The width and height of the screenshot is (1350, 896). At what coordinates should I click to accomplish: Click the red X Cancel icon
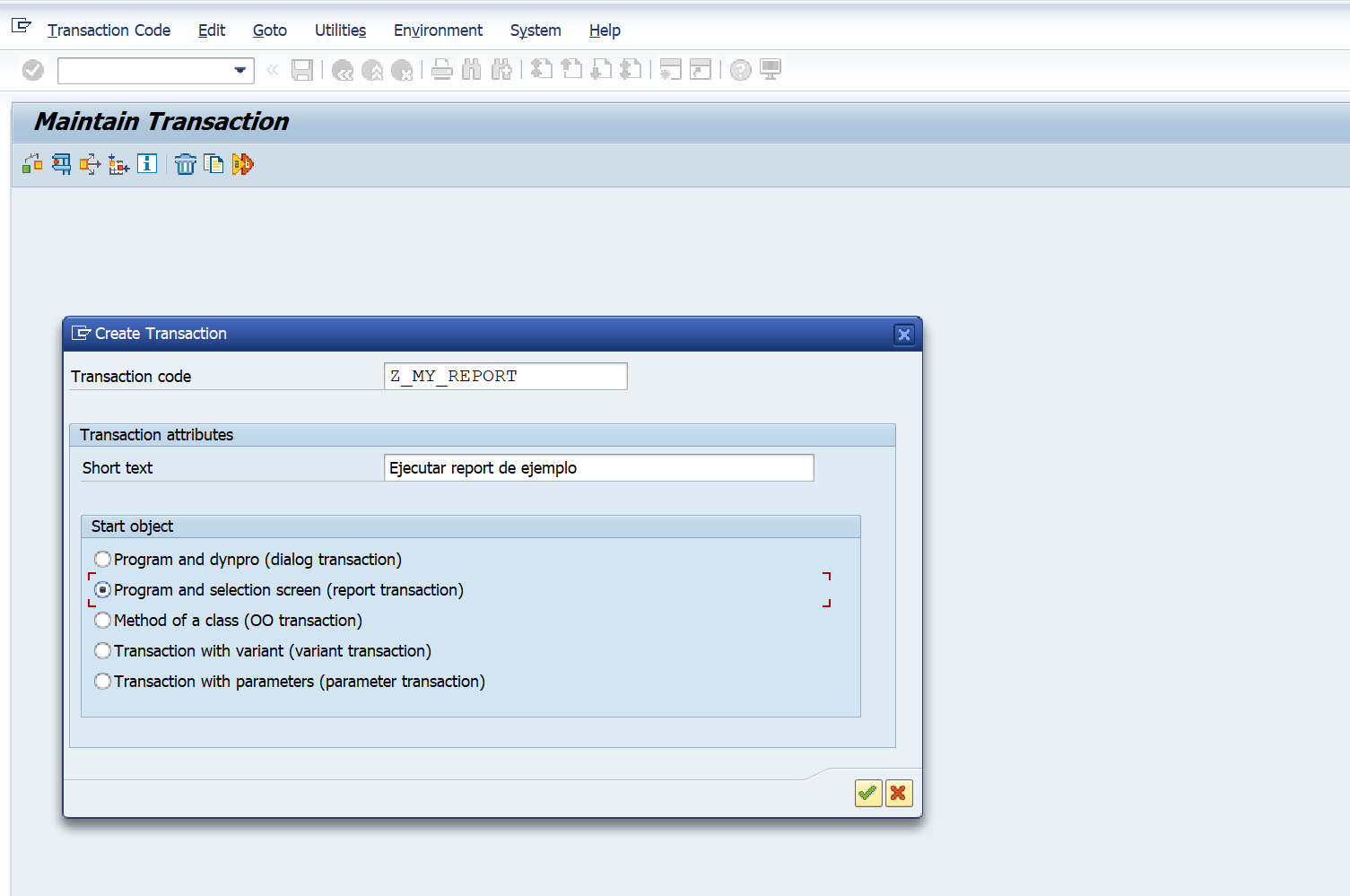click(898, 793)
